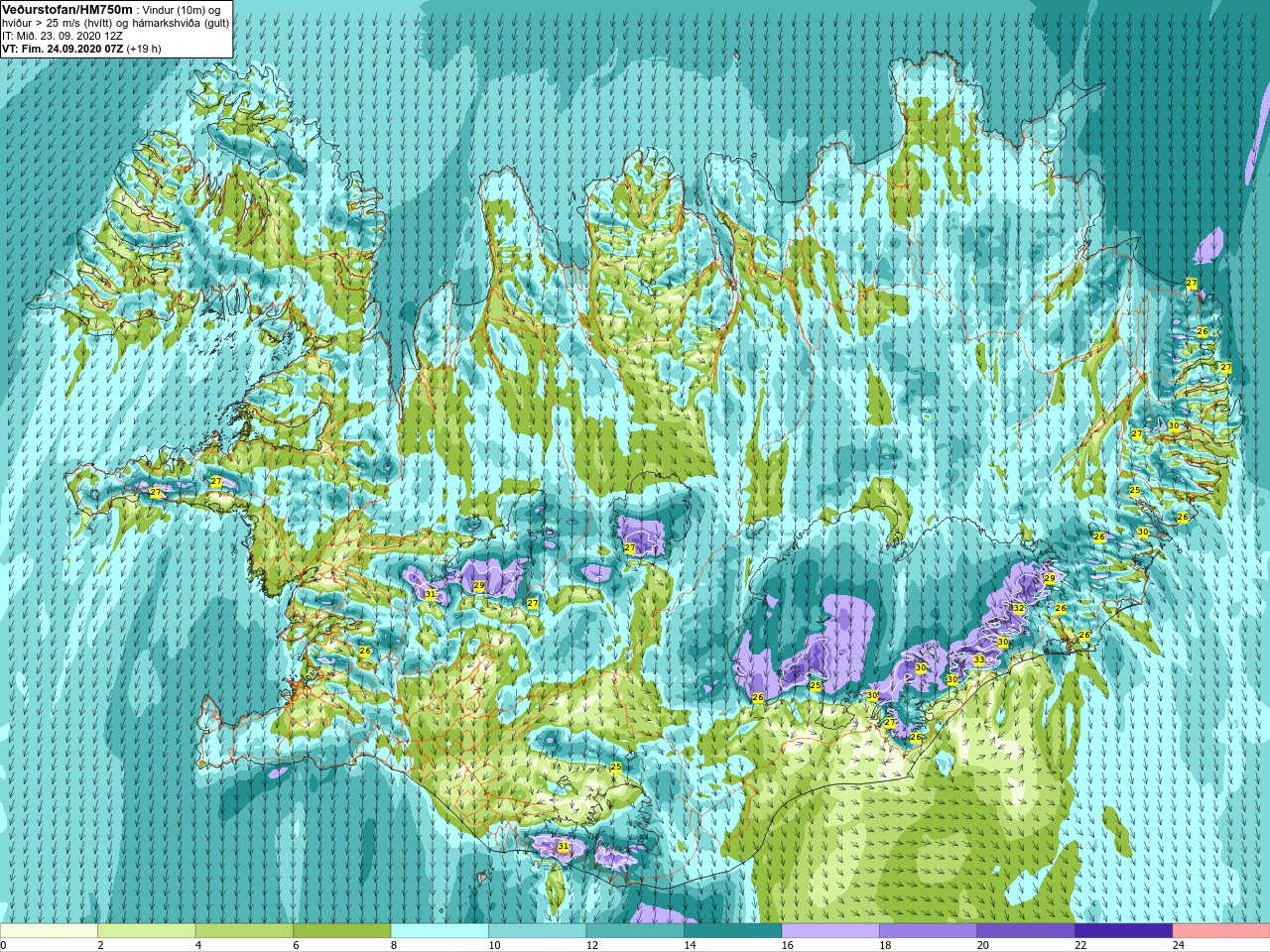Click the legend tick label 0
The width and height of the screenshot is (1270, 952).
click(x=3, y=945)
